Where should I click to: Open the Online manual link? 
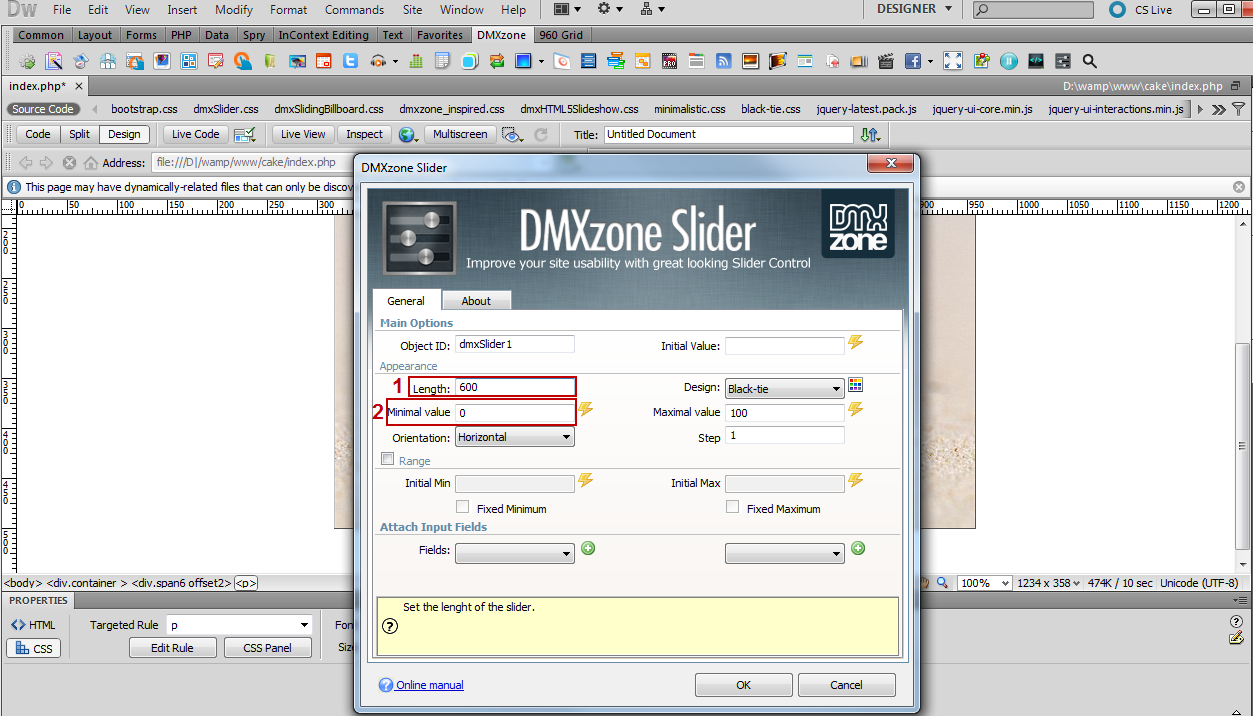pos(429,685)
